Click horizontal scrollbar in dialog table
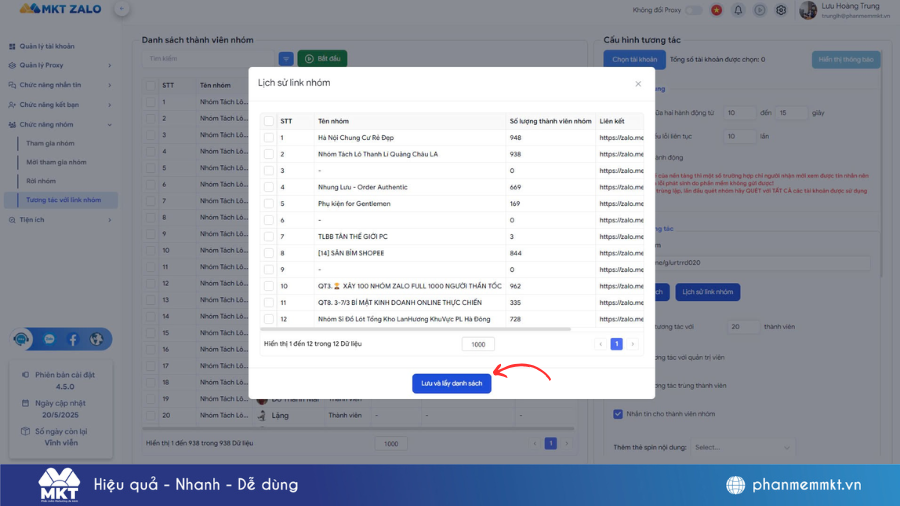 click(x=416, y=329)
